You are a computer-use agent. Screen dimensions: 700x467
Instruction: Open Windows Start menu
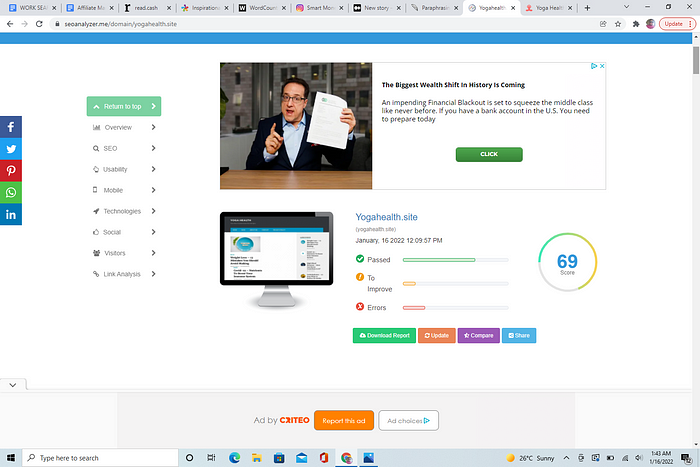(x=11, y=458)
